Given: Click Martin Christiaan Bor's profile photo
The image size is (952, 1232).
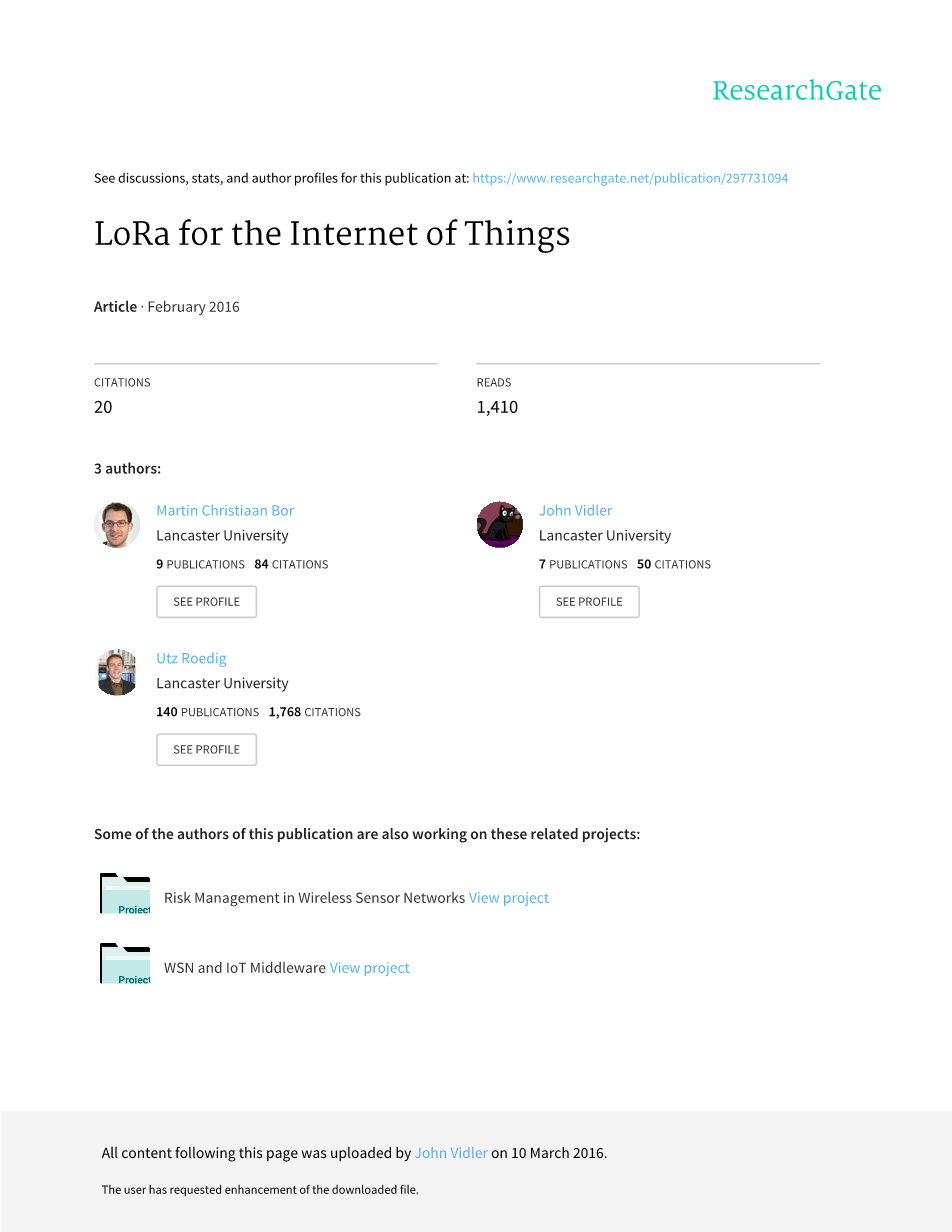Looking at the screenshot, I should click(x=117, y=525).
